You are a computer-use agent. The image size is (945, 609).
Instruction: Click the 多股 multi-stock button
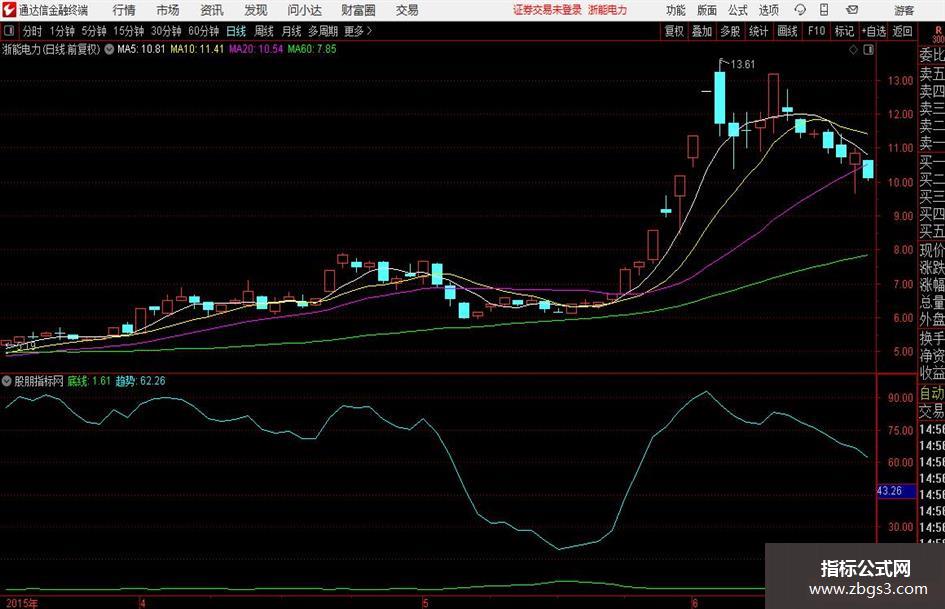coord(730,31)
